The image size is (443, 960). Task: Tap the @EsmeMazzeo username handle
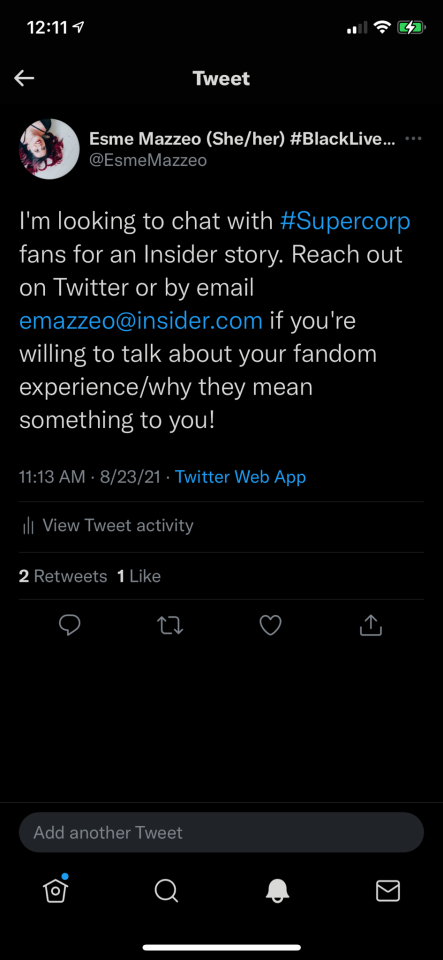click(x=148, y=160)
